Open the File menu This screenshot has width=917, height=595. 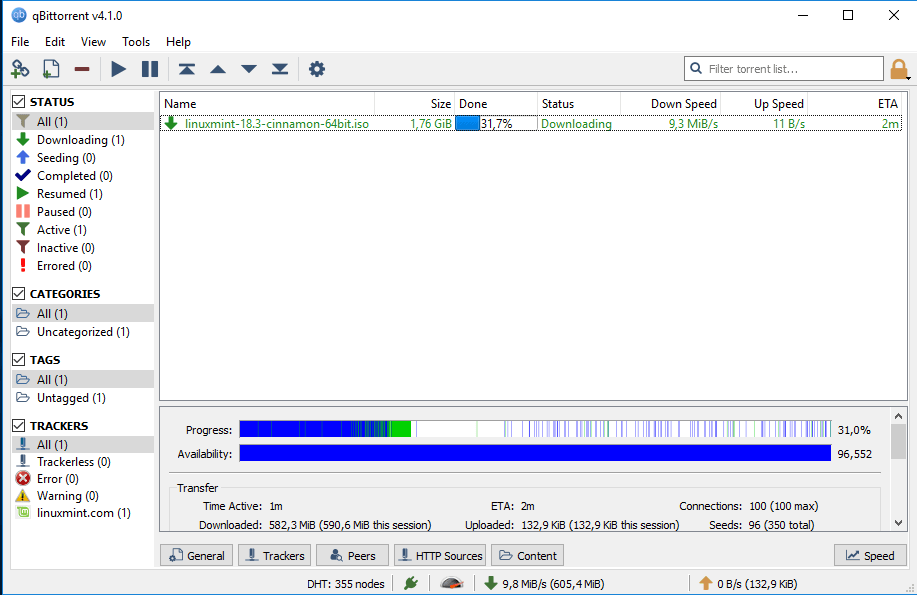tap(20, 42)
